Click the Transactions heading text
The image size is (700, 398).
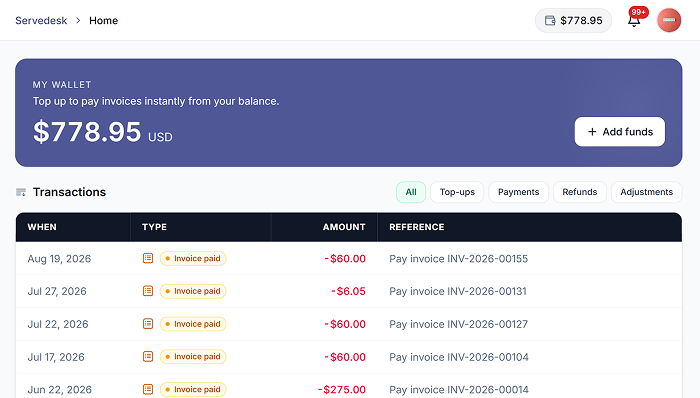(69, 192)
